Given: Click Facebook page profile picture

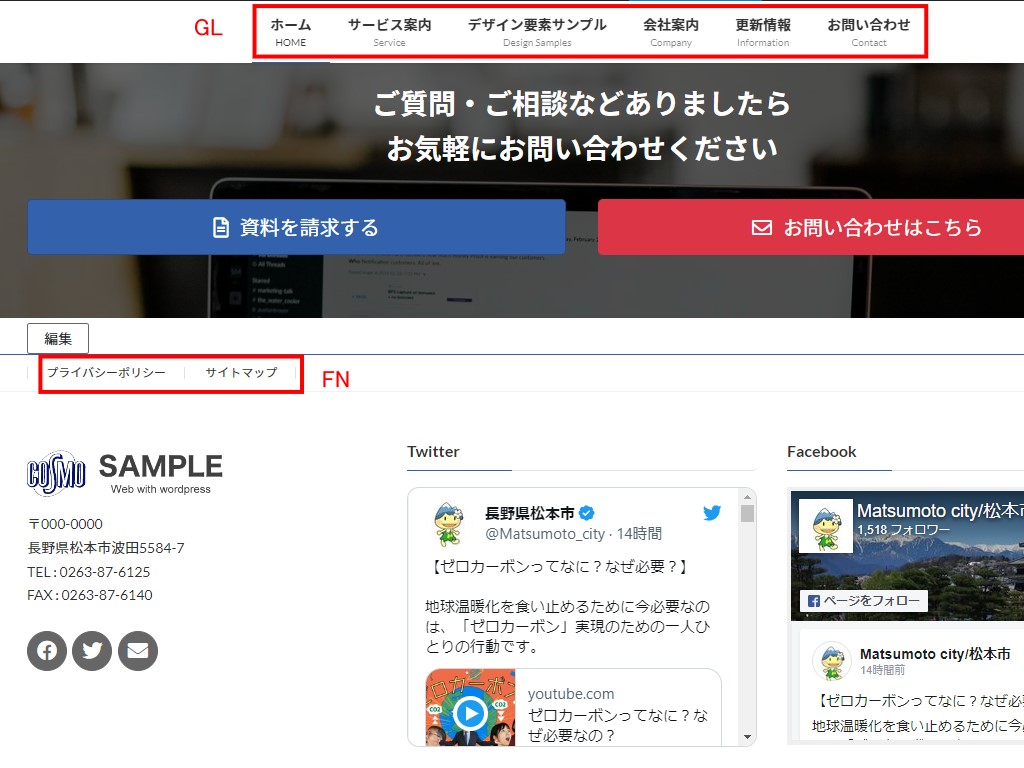Looking at the screenshot, I should coord(826,526).
